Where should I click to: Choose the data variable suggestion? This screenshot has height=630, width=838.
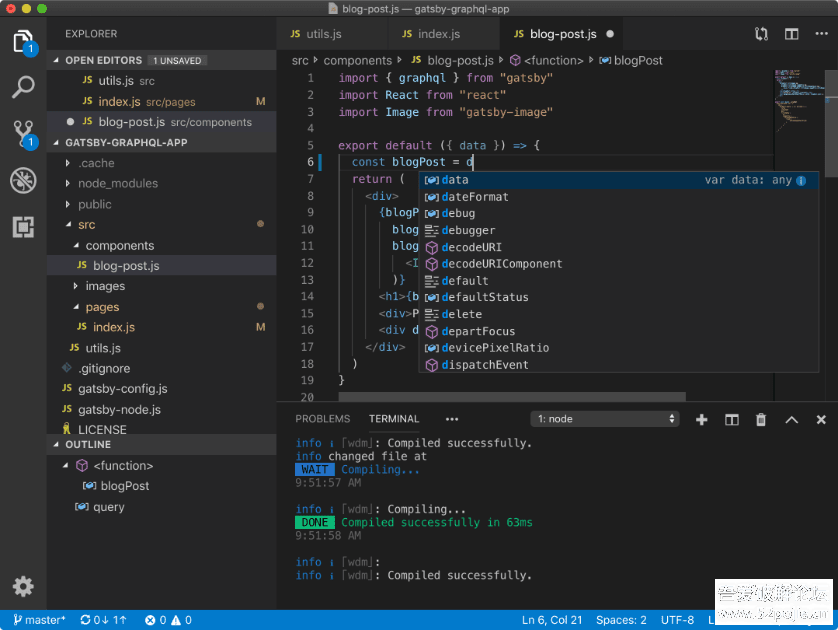[618, 180]
